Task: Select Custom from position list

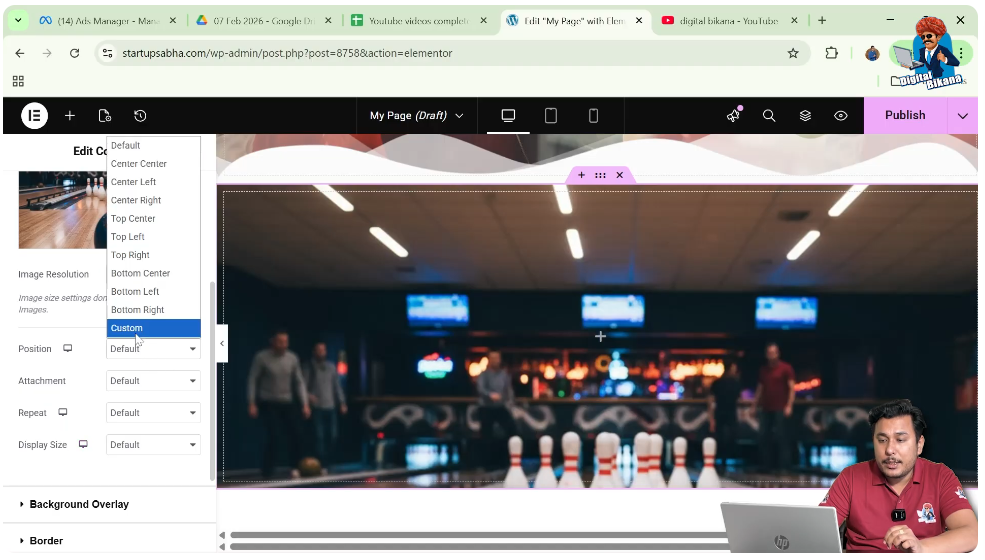Action: [x=127, y=328]
